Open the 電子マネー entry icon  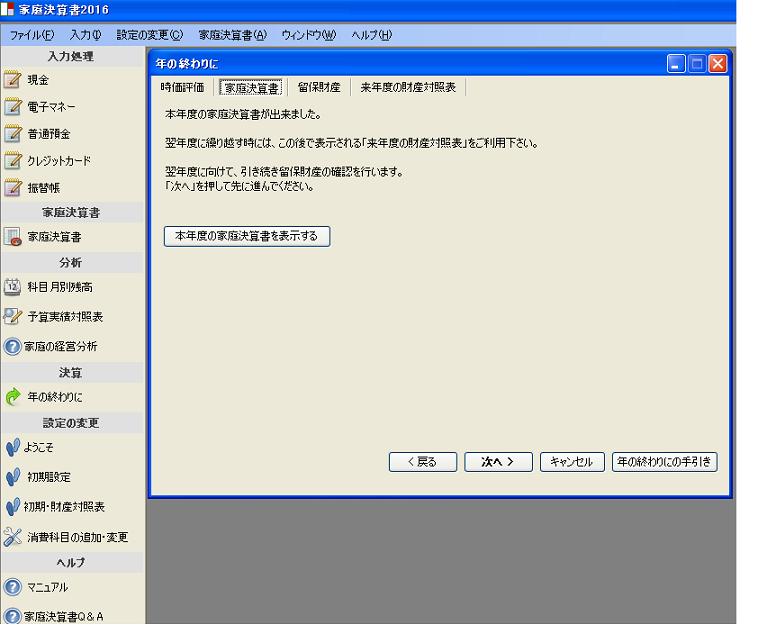(13, 107)
